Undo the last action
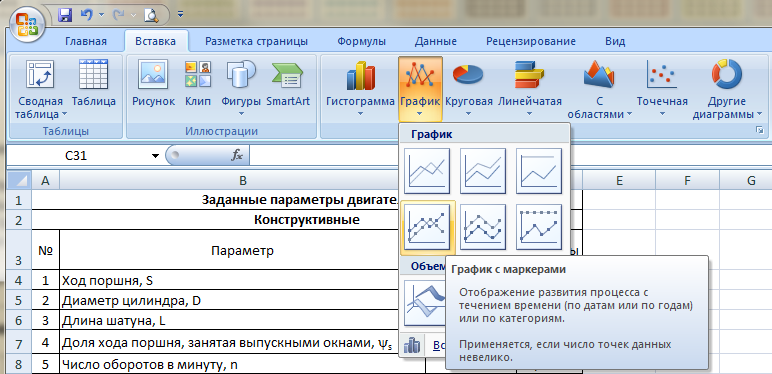772x374 pixels. coord(86,15)
